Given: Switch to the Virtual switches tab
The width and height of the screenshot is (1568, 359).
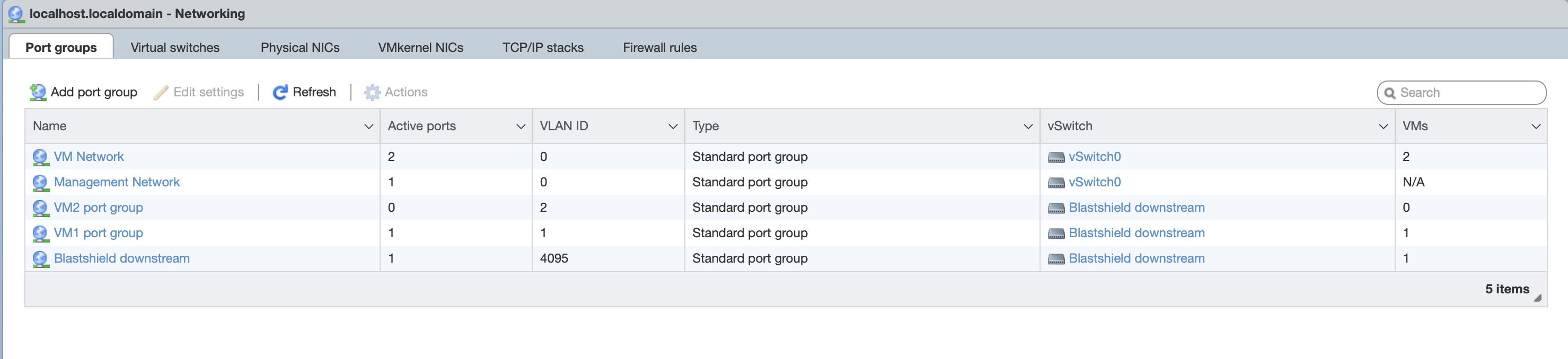Looking at the screenshot, I should pyautogui.click(x=175, y=48).
